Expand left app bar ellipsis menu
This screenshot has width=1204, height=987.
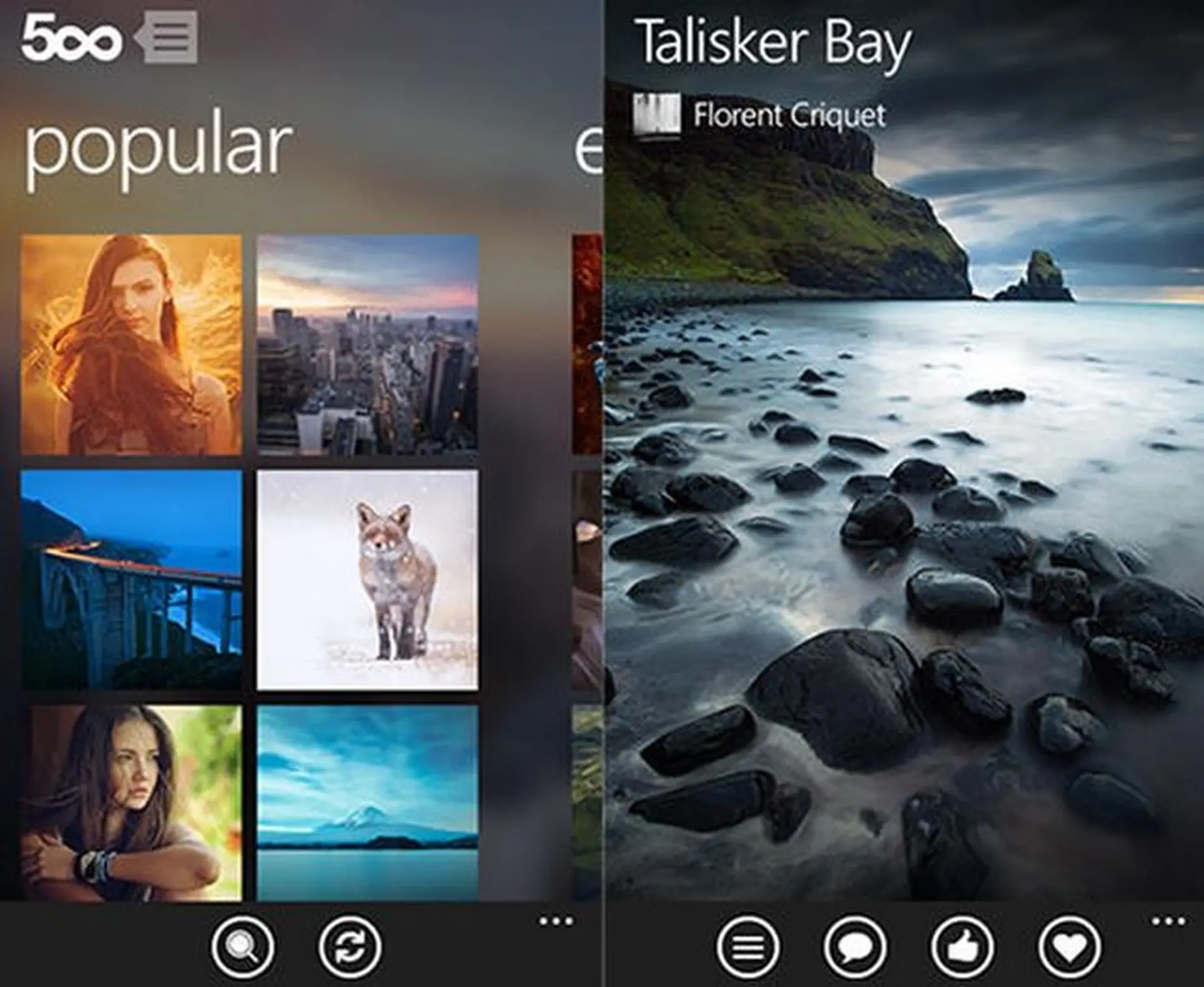click(x=556, y=921)
